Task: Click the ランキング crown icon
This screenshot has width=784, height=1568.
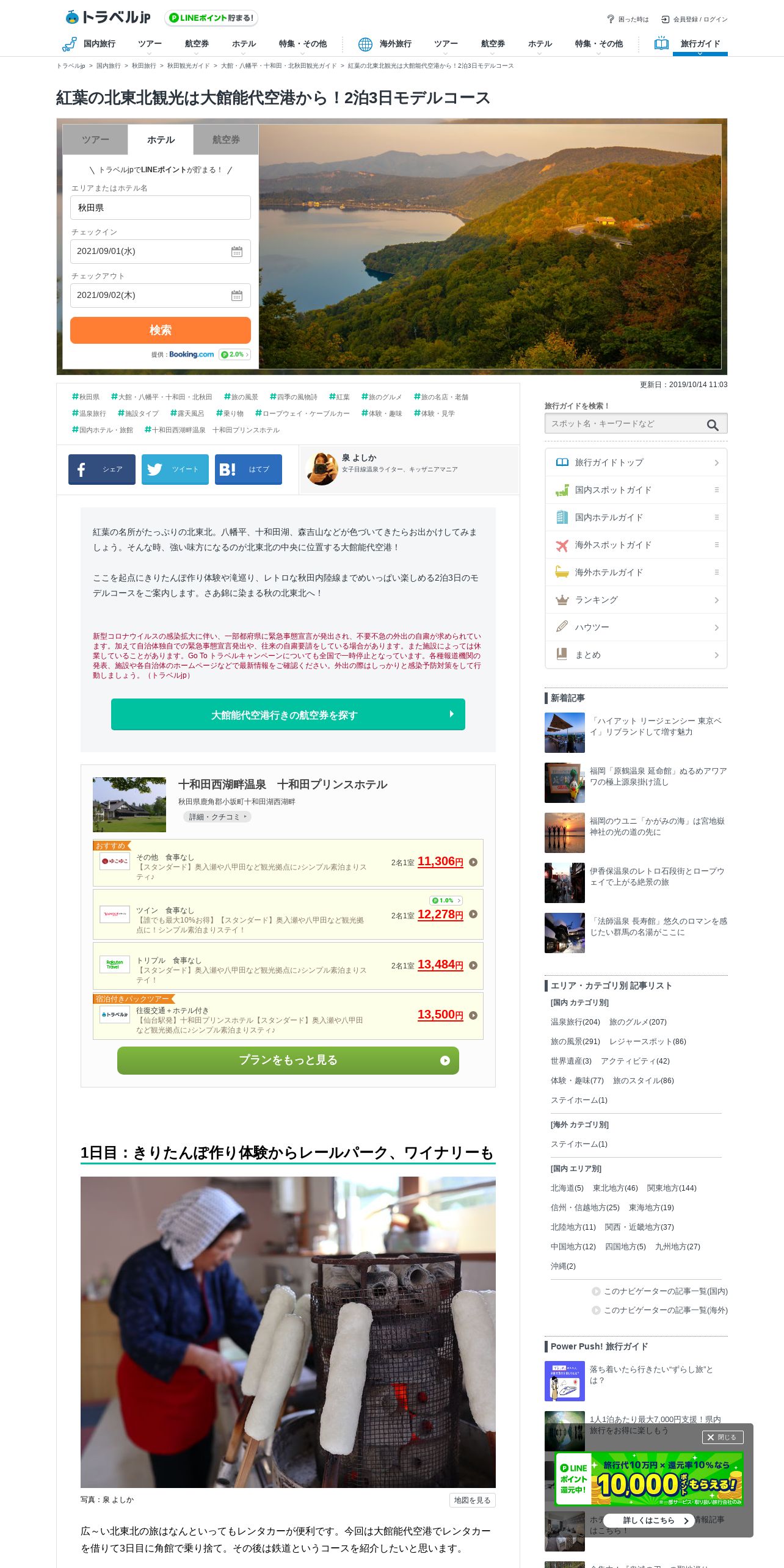Action: coord(562,600)
